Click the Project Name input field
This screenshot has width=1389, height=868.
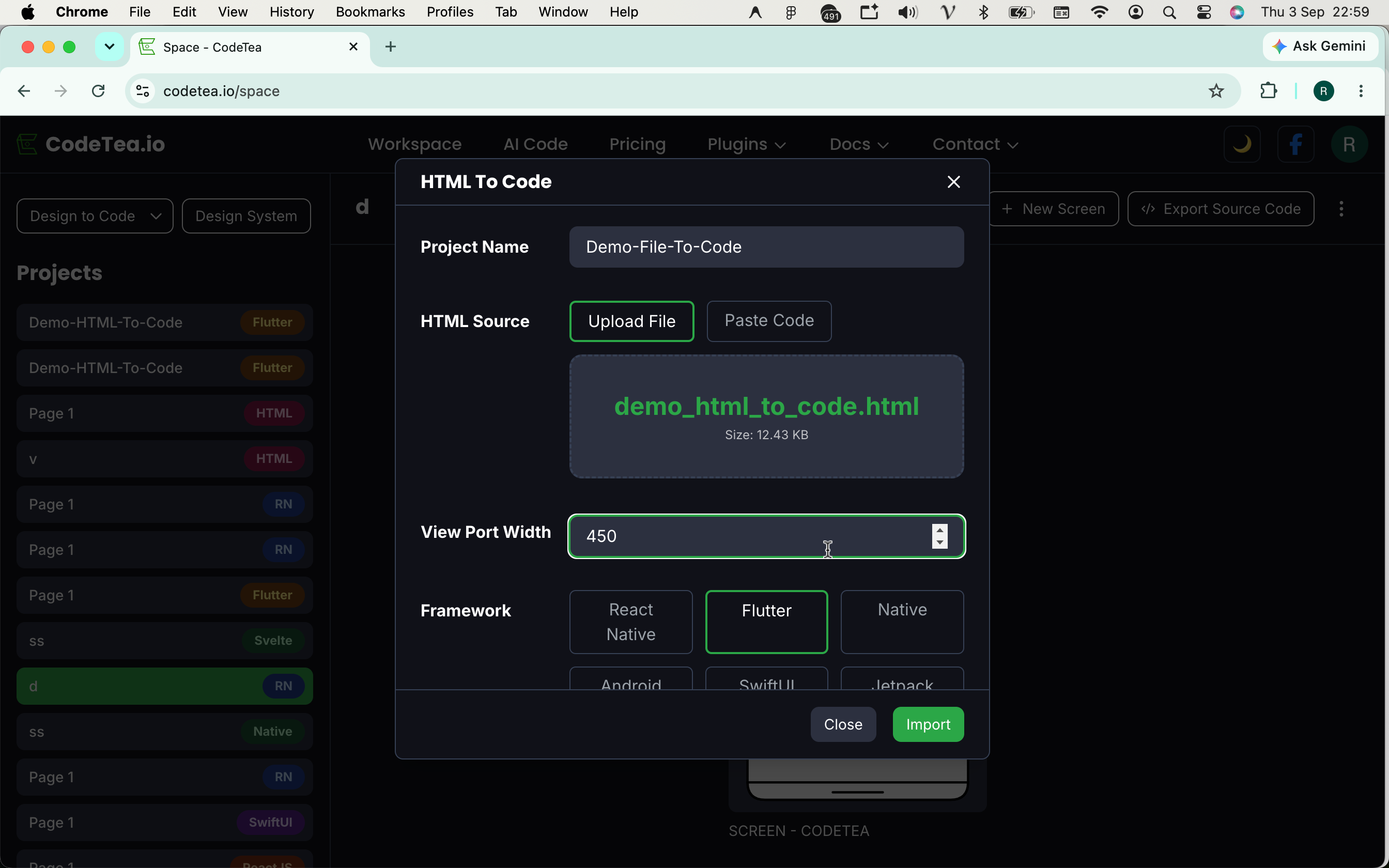[766, 247]
